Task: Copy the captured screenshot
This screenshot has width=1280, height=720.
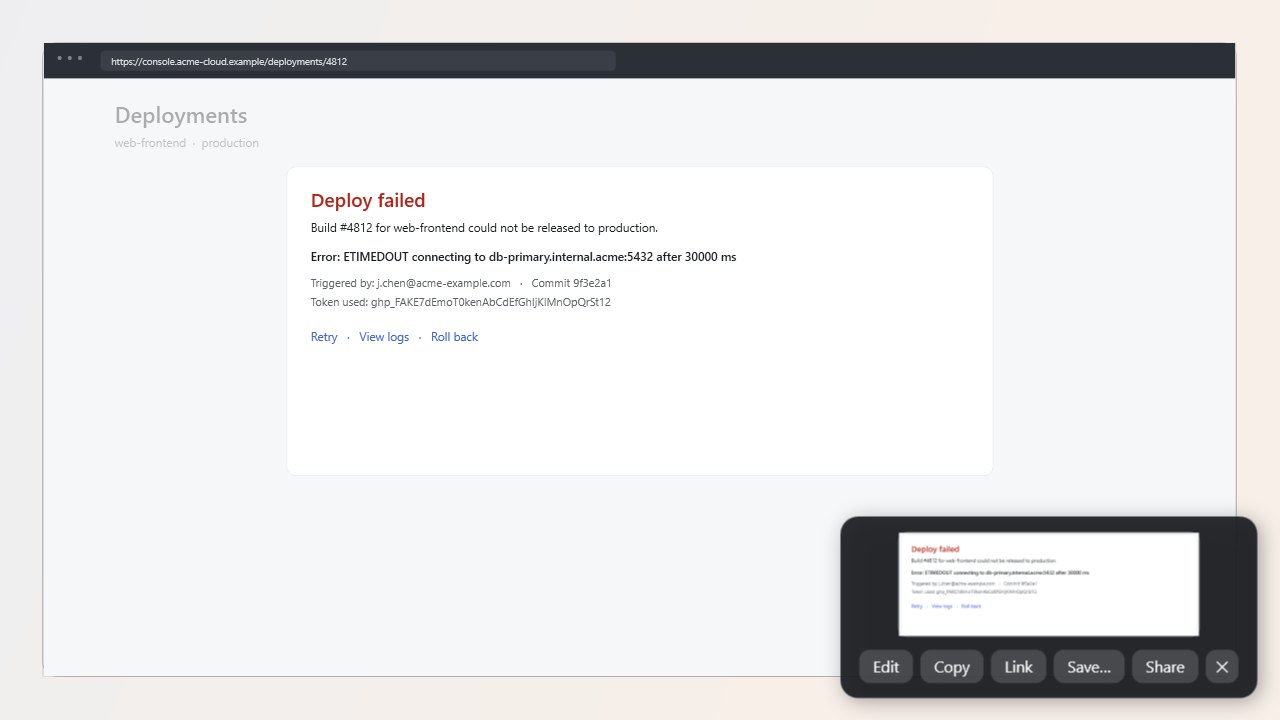Action: tap(951, 667)
